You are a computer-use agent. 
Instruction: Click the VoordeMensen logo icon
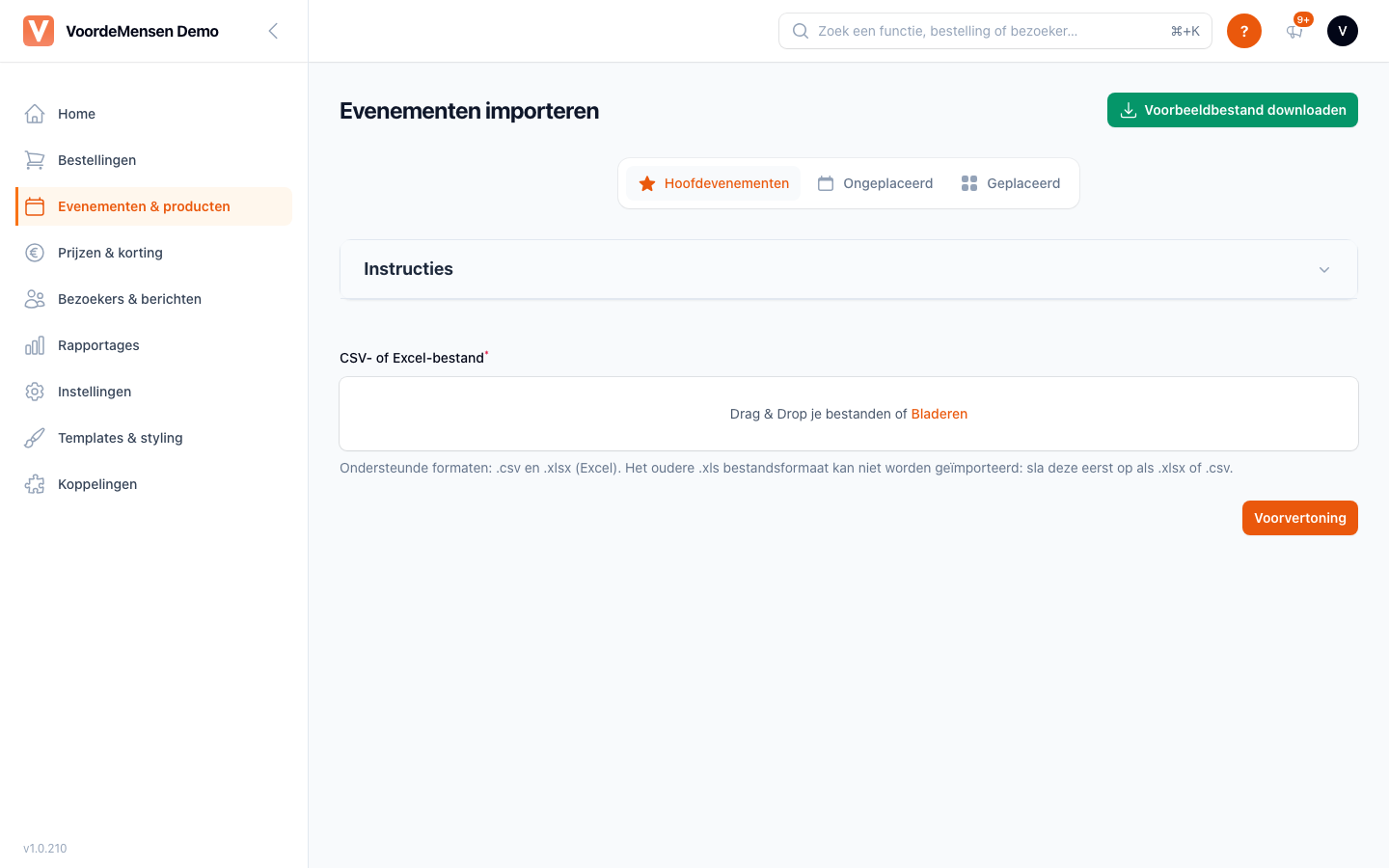point(39,31)
